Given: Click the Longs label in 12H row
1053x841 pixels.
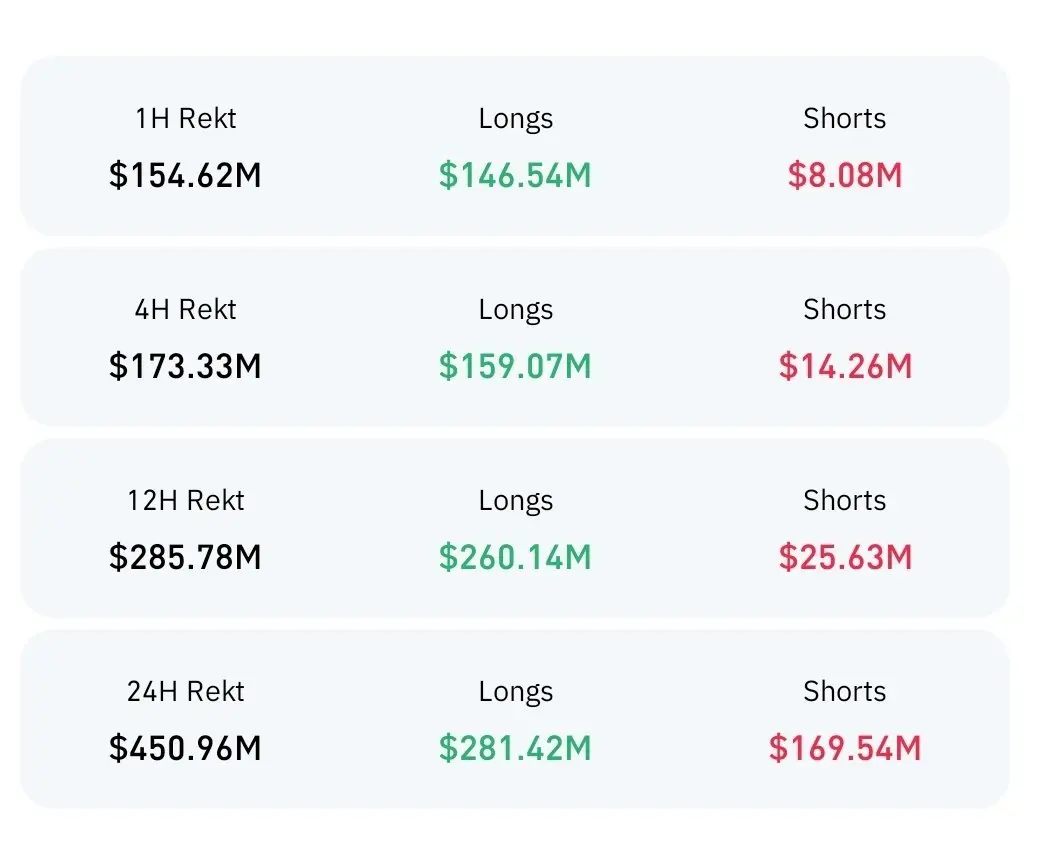Looking at the screenshot, I should pyautogui.click(x=515, y=500).
